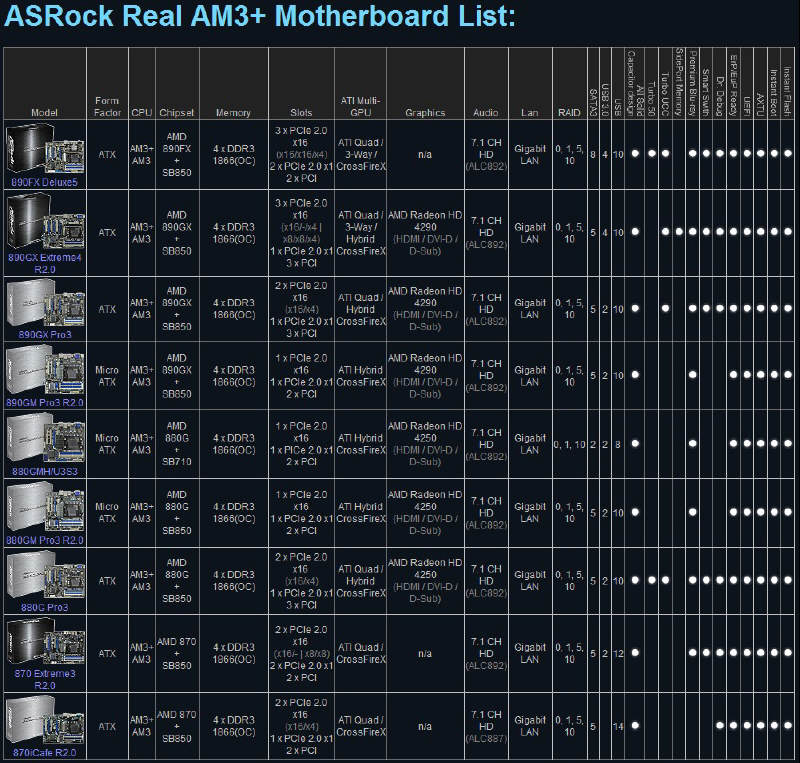
Task: Click the Instant Flash dot in 870iCafe row
Action: 788,725
